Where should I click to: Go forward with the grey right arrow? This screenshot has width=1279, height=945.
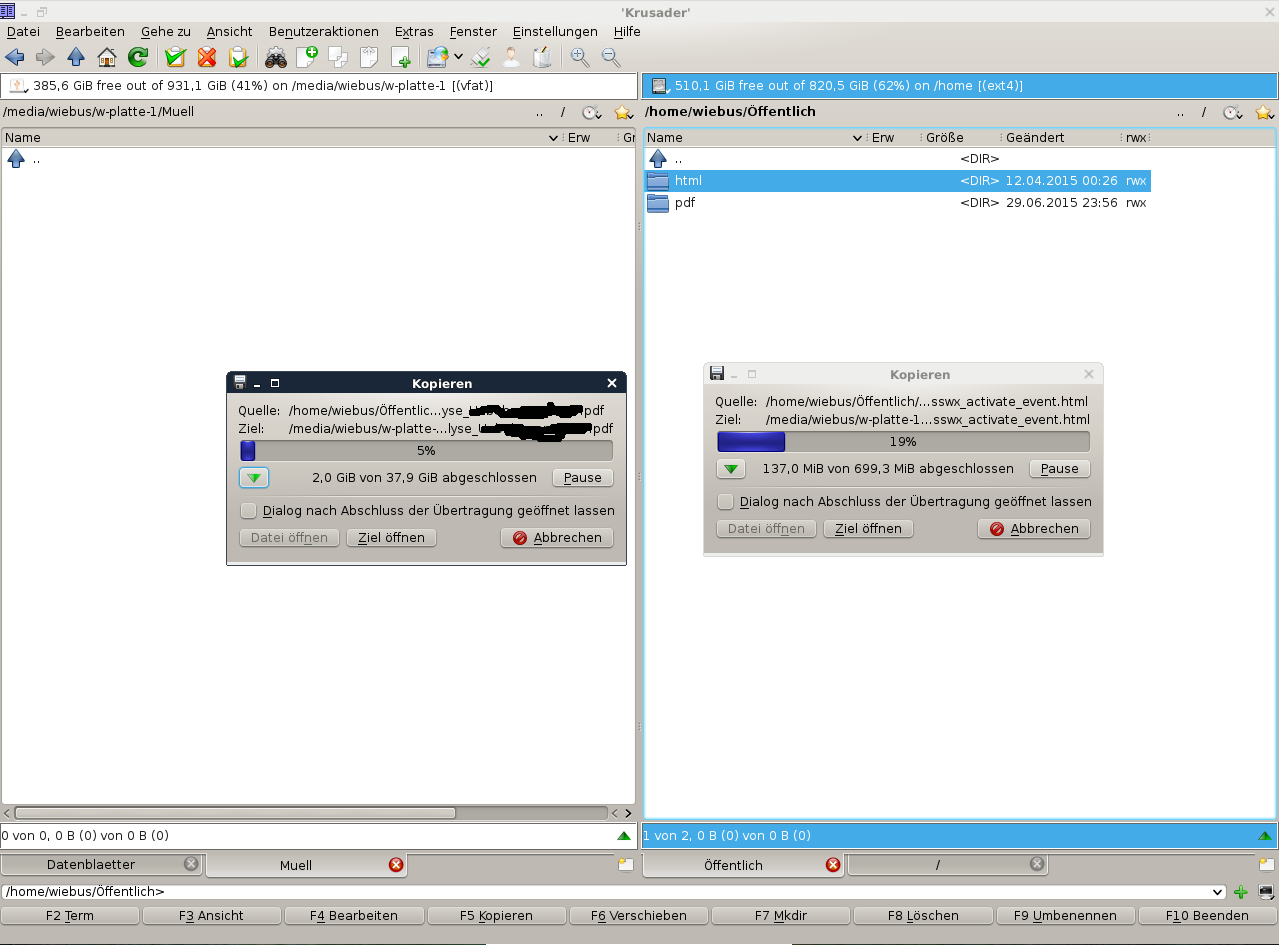[x=46, y=57]
